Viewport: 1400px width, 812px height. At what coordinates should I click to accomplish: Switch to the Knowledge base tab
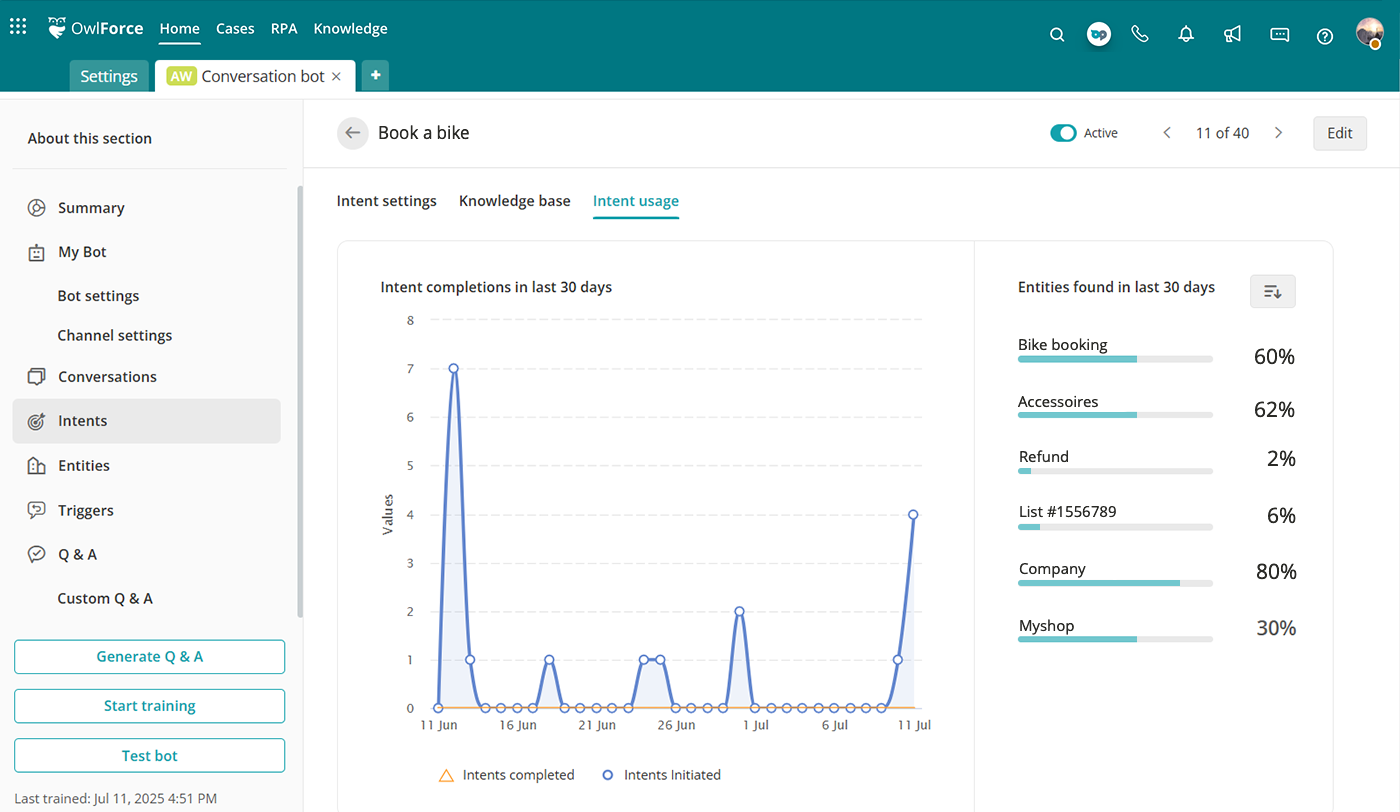(514, 201)
